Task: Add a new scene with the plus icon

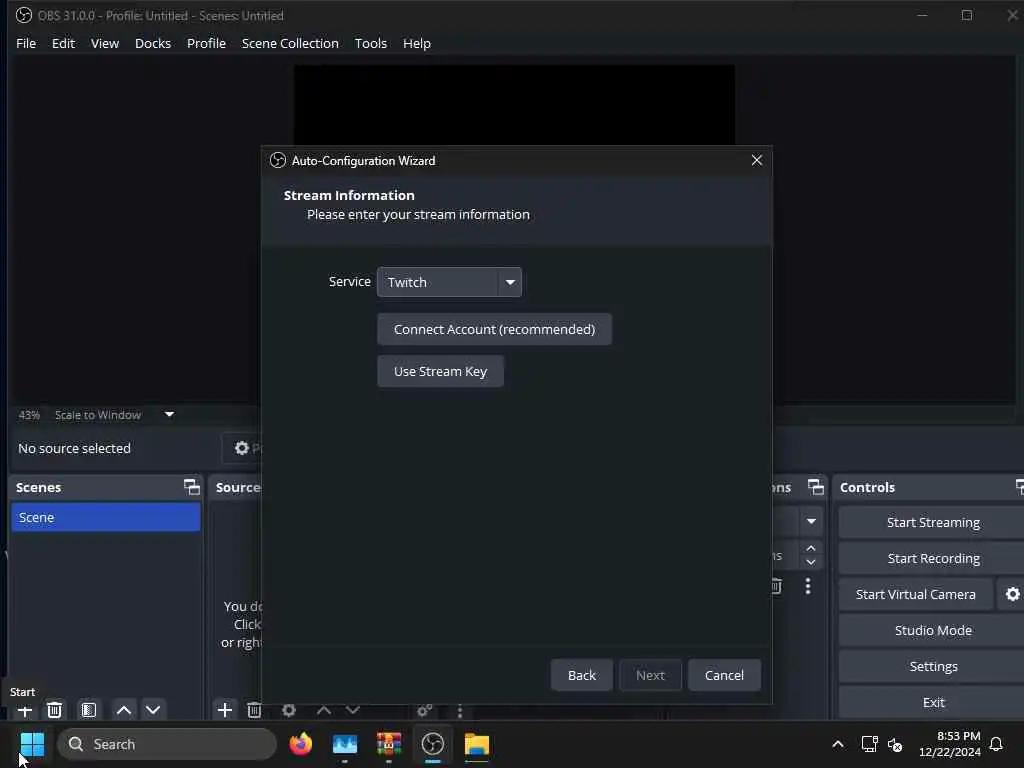Action: (25, 710)
